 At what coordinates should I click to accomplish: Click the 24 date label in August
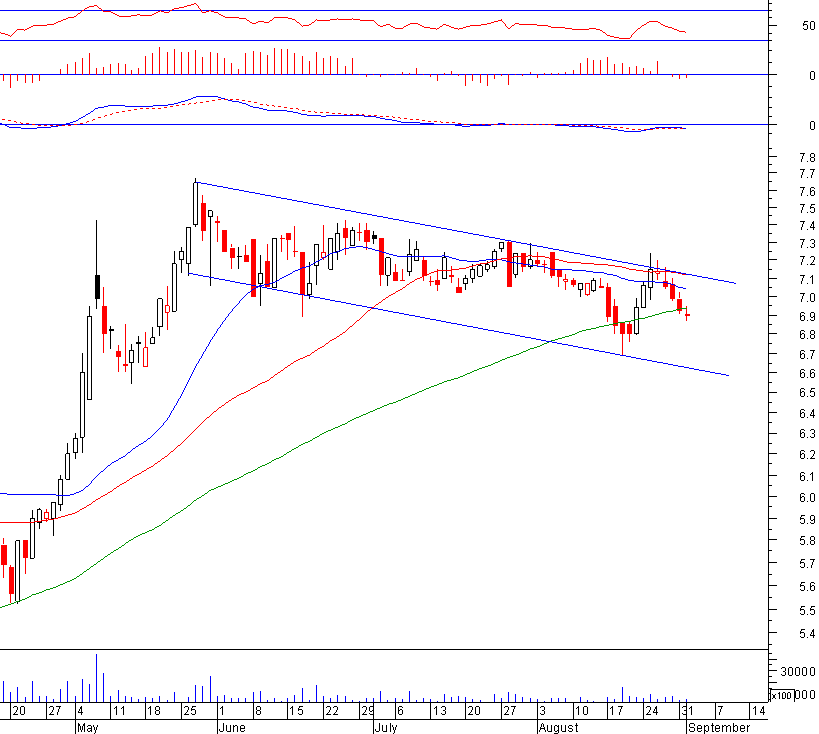(x=652, y=710)
